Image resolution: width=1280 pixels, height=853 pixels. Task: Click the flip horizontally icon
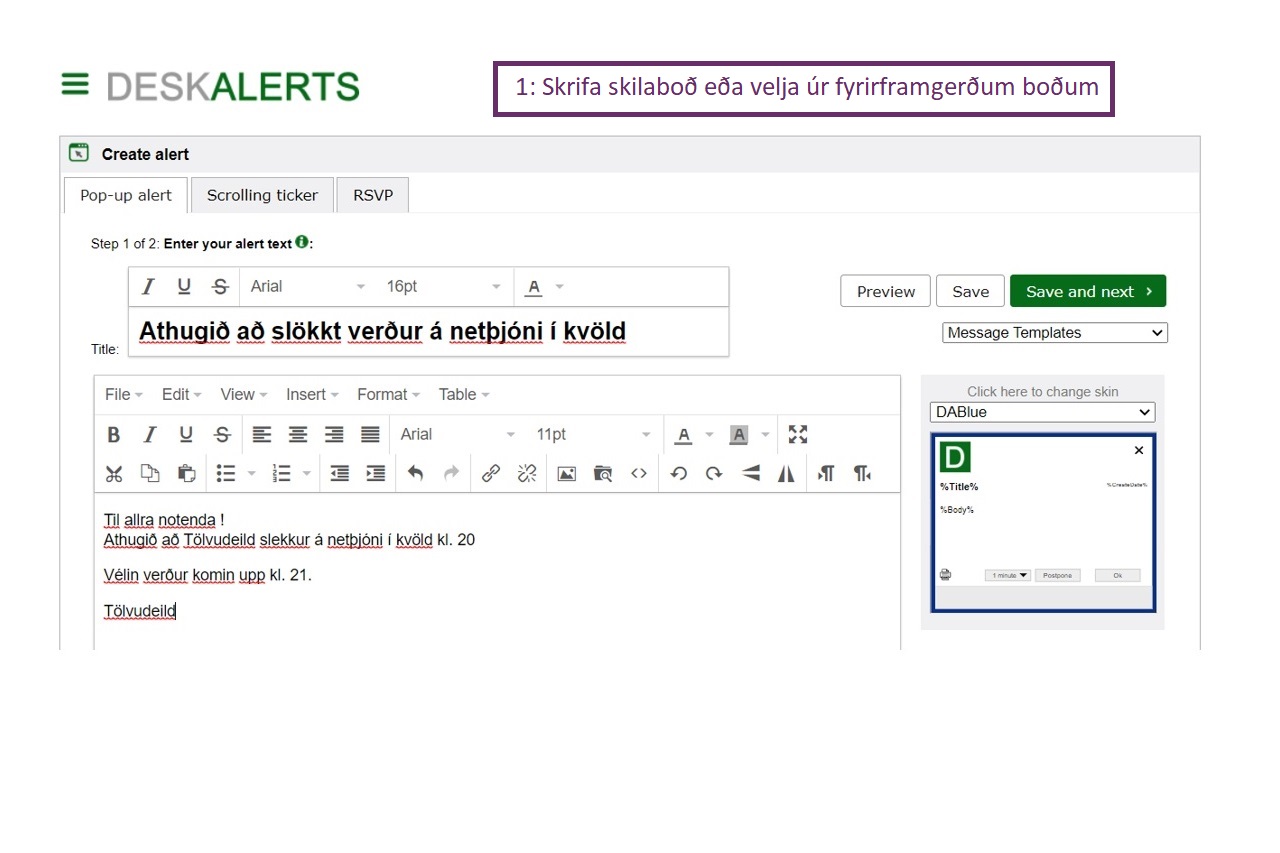[787, 474]
